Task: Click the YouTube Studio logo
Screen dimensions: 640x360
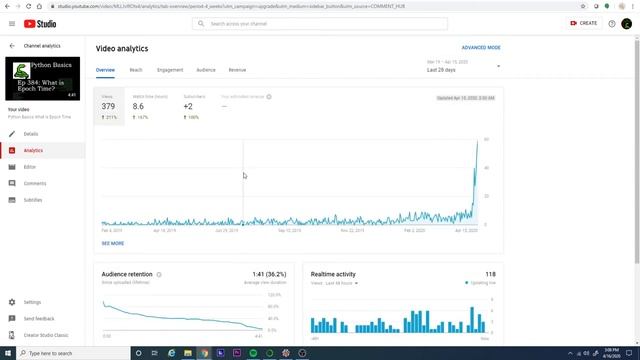Action: point(40,24)
